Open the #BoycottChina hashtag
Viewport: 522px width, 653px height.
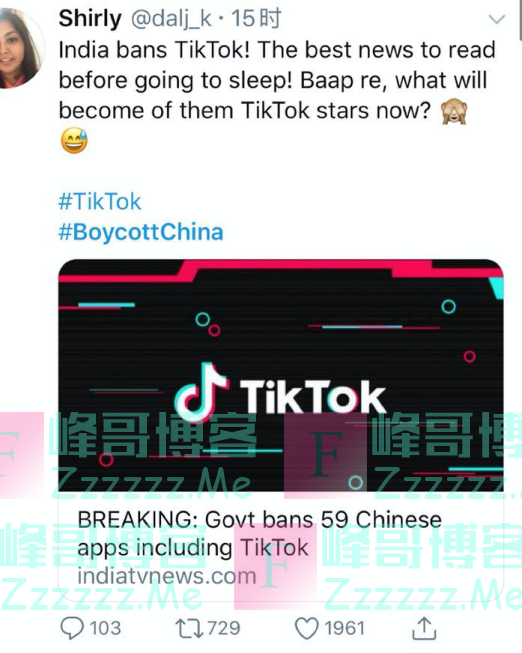coord(141,232)
